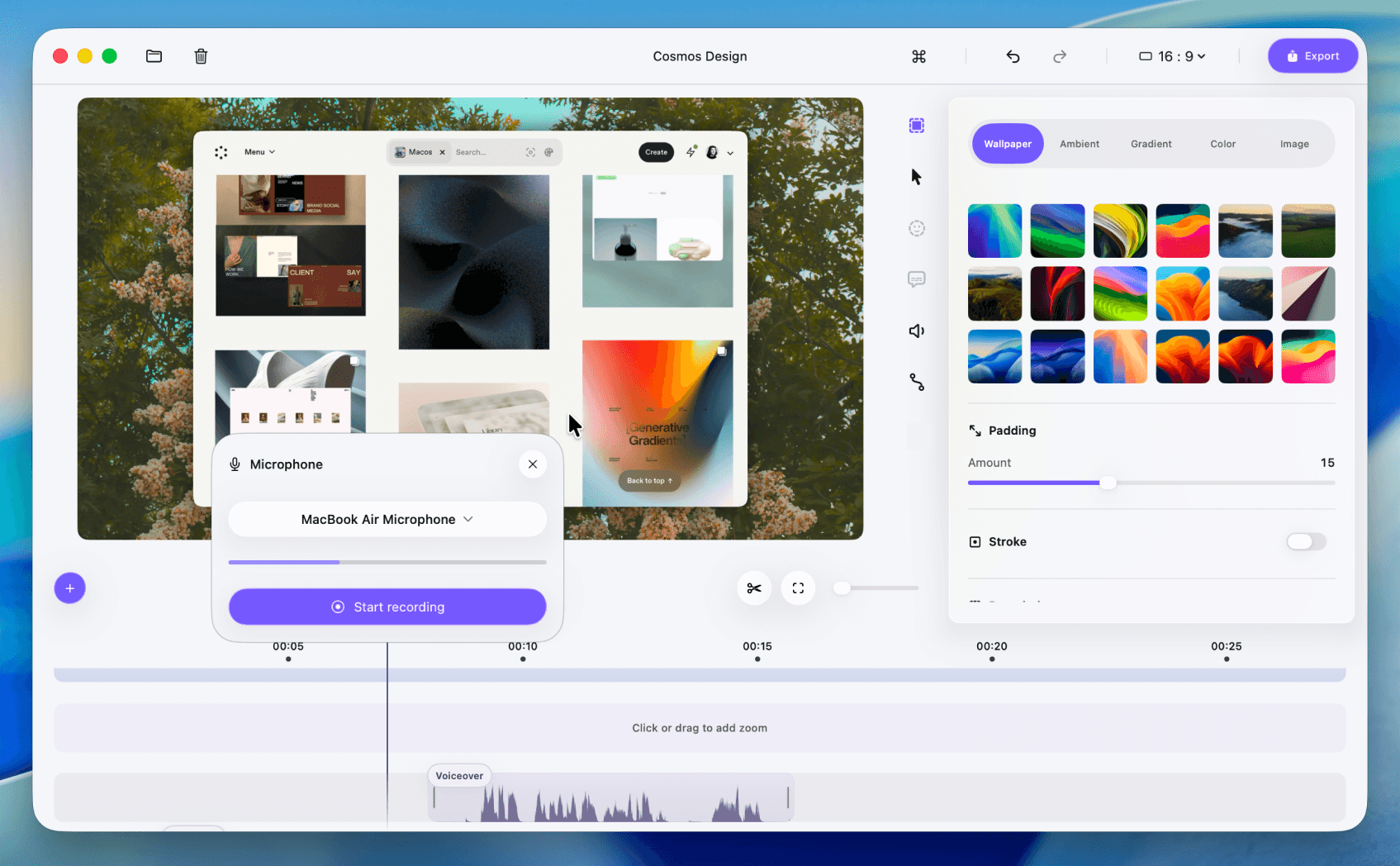This screenshot has height=866, width=1400.
Task: Select the motion path tool in sidebar
Action: pos(917,382)
